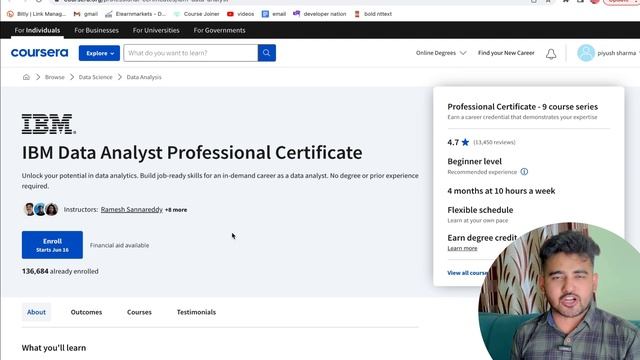The width and height of the screenshot is (640, 360).
Task: Focus the What do you want to learn search field
Action: pyautogui.click(x=191, y=53)
